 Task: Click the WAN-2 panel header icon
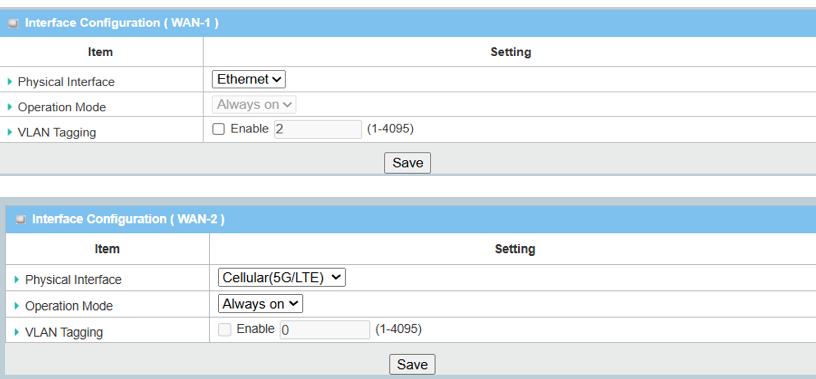pos(20,220)
